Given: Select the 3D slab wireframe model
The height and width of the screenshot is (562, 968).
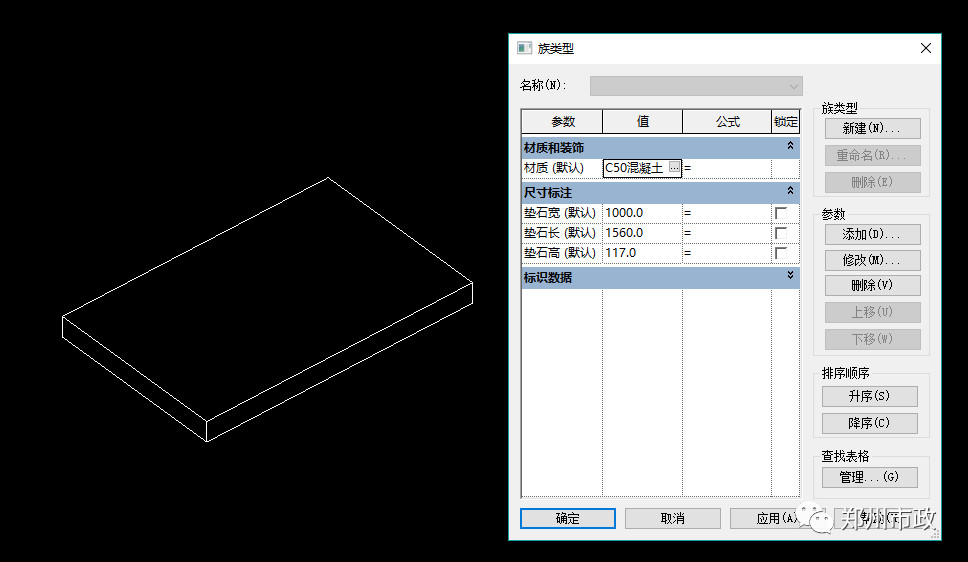Looking at the screenshot, I should pos(267,309).
